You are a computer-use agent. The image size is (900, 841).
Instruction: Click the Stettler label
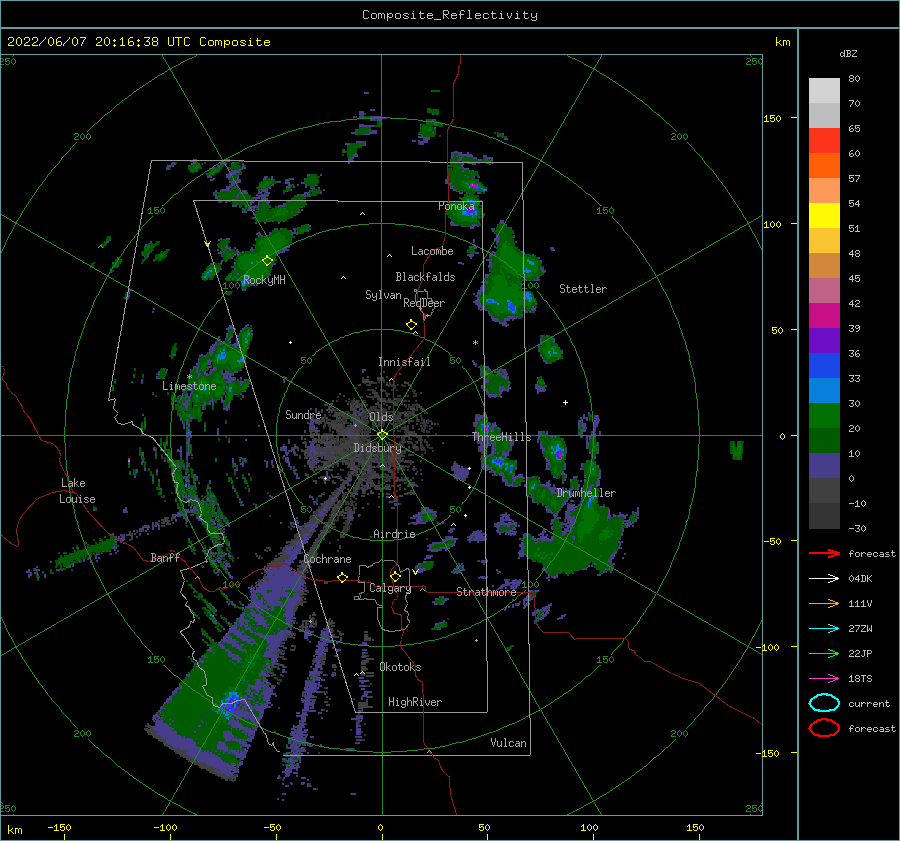(x=583, y=289)
